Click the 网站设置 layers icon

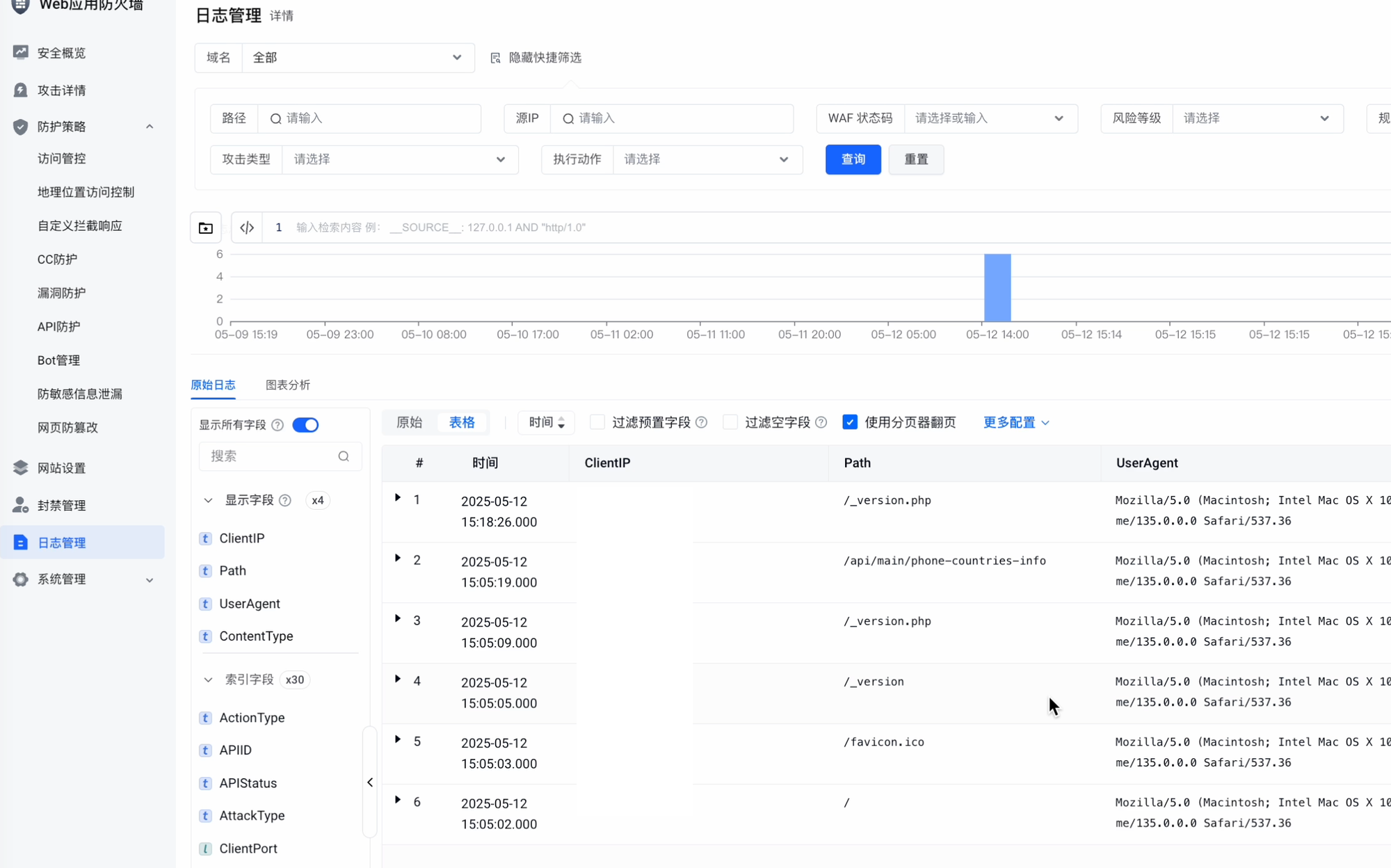20,467
